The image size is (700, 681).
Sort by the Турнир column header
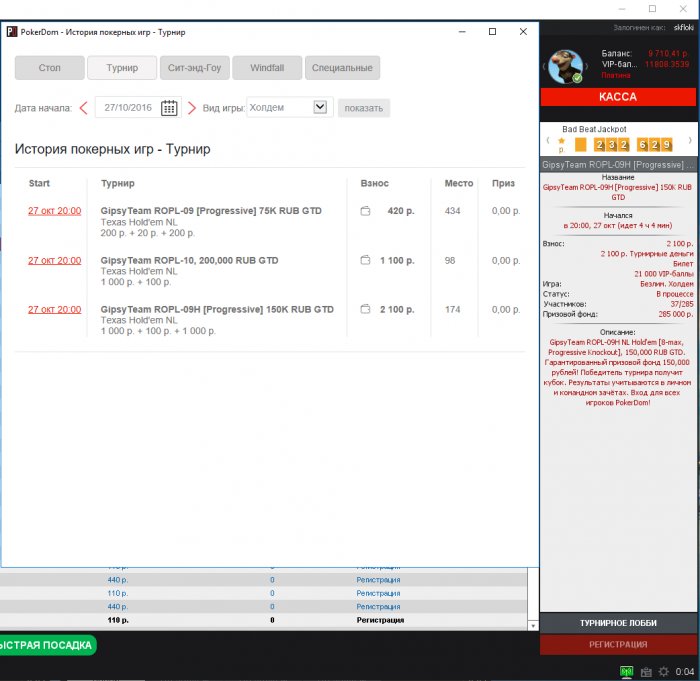pyautogui.click(x=117, y=183)
